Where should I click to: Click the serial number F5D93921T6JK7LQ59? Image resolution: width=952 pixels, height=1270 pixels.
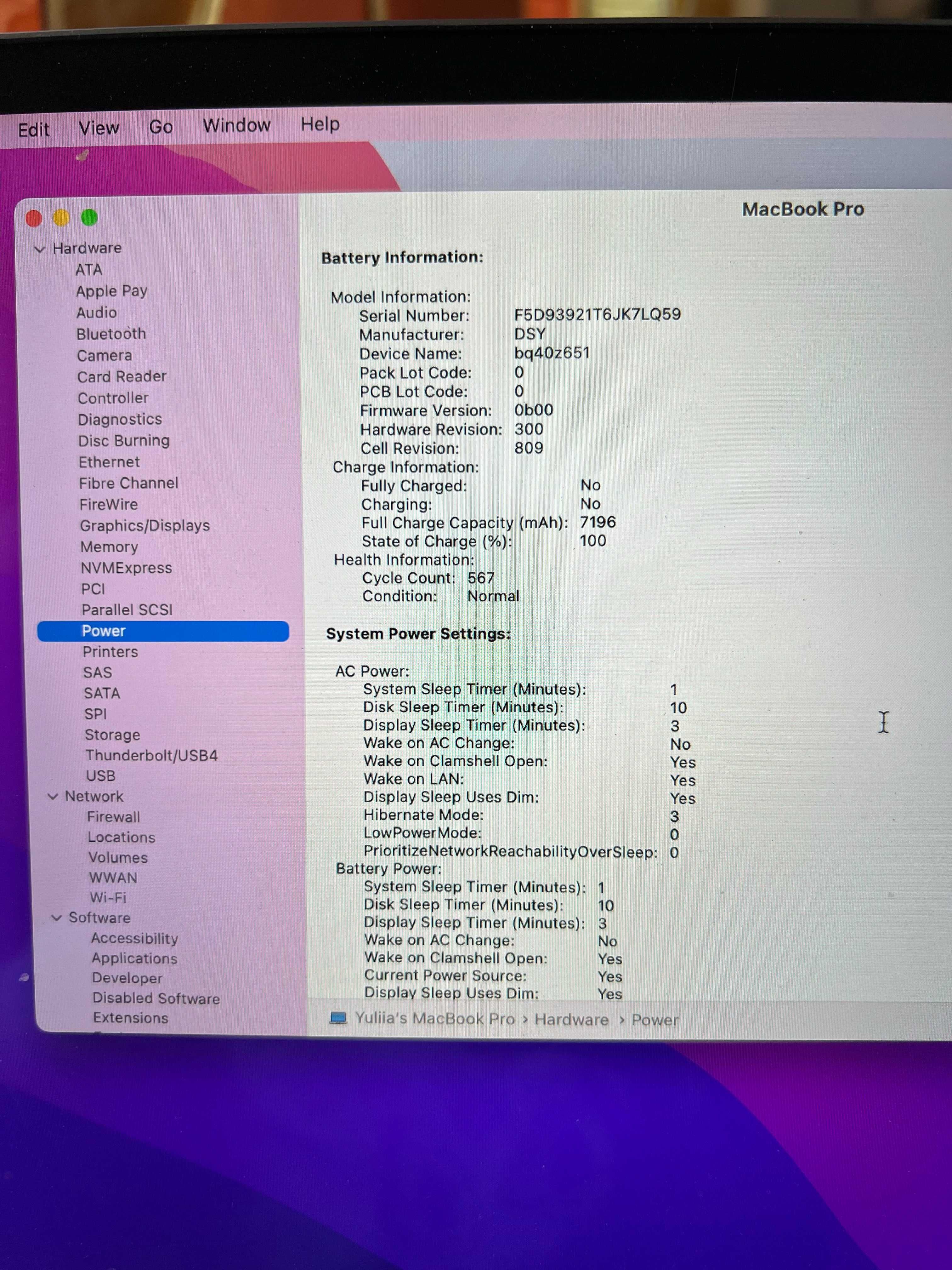click(598, 315)
